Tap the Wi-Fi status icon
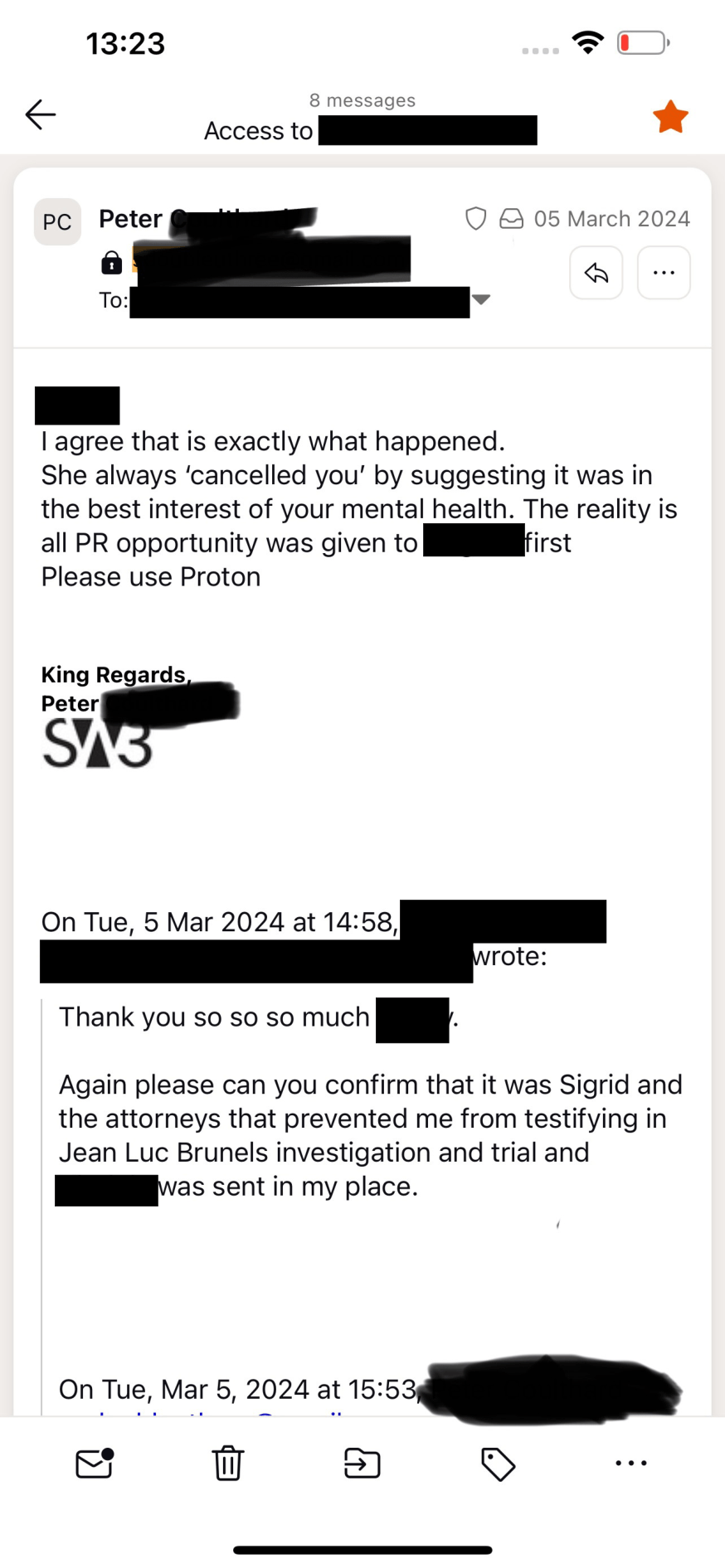Viewport: 725px width, 1568px height. [588, 42]
